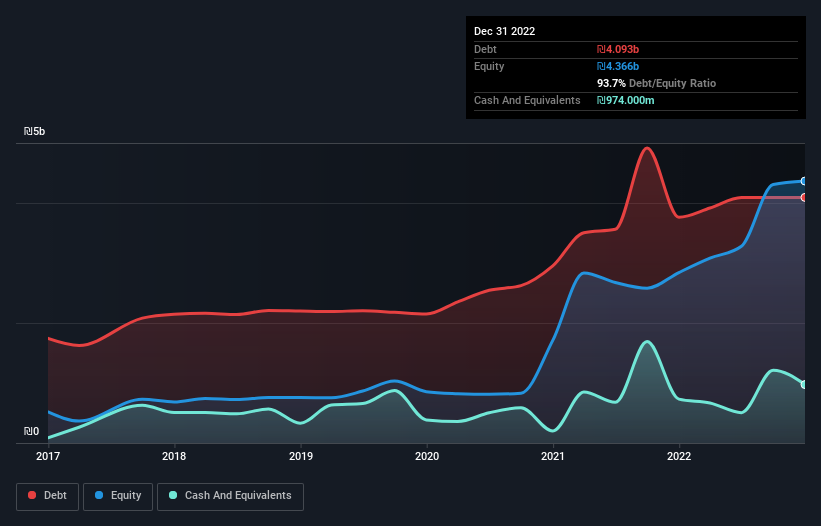Click the ₪4.366b equity value
821x526 pixels.
(618, 66)
